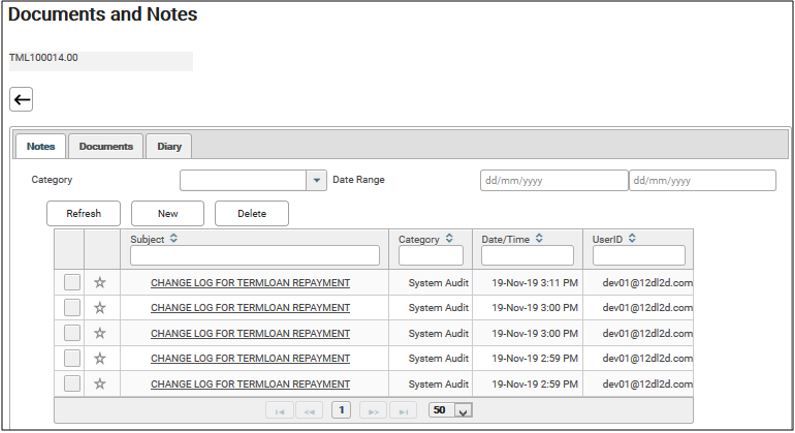Image resolution: width=795 pixels, height=433 pixels.
Task: Sort notes by UserID column
Action: pyautogui.click(x=632, y=239)
